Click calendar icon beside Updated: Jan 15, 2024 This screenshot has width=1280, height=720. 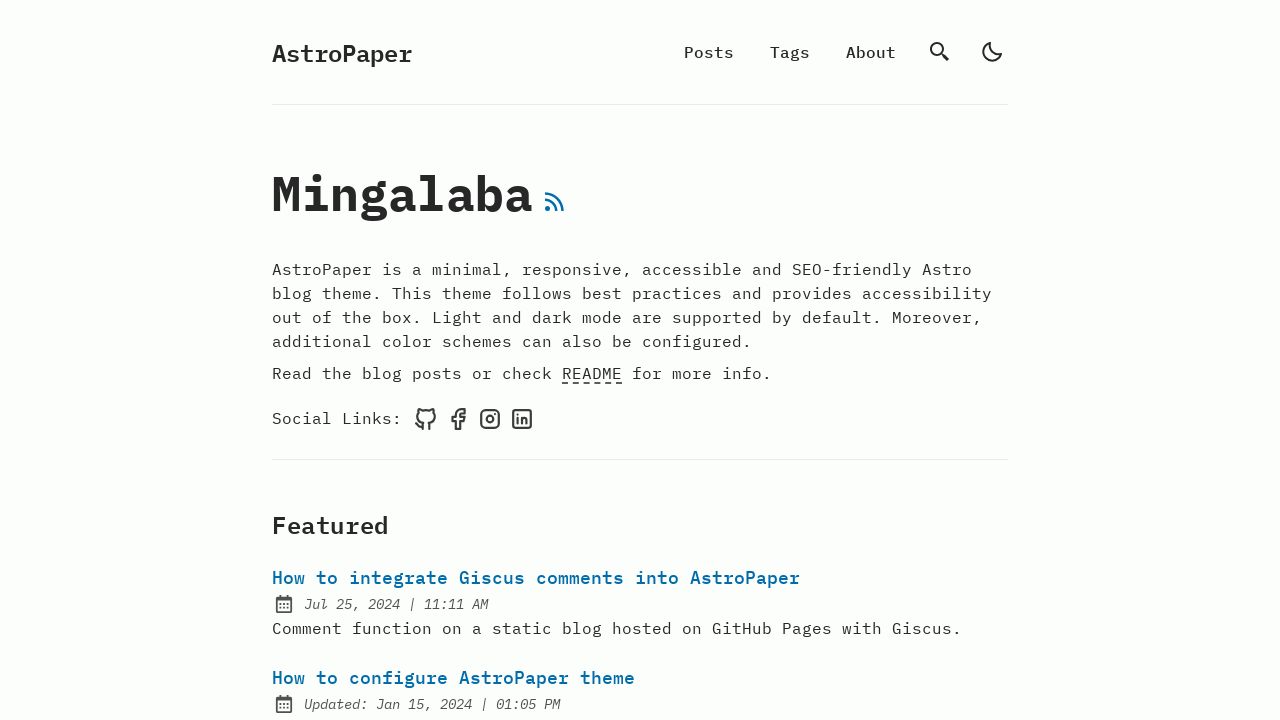284,704
